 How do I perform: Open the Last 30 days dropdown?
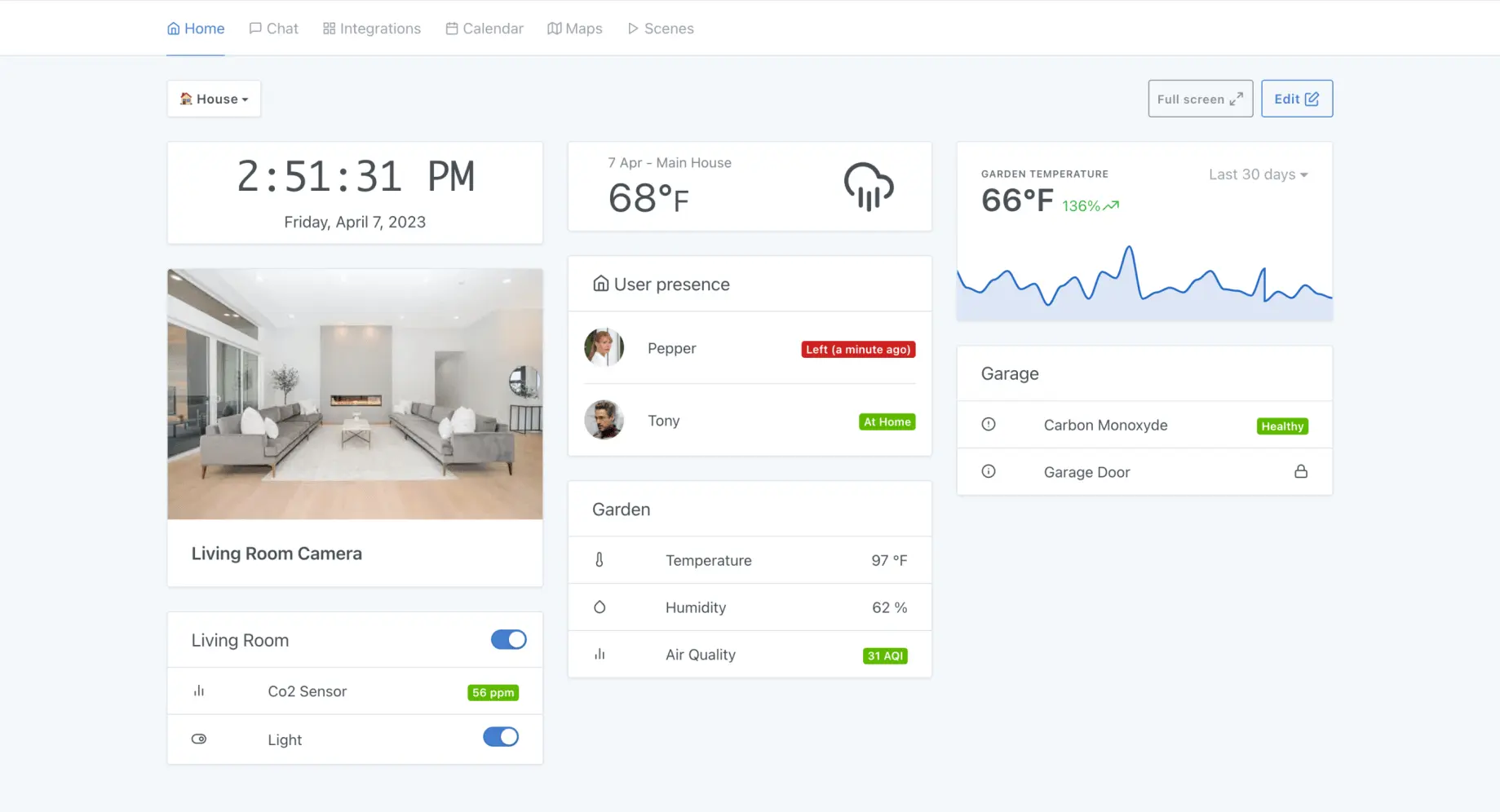click(x=1257, y=174)
